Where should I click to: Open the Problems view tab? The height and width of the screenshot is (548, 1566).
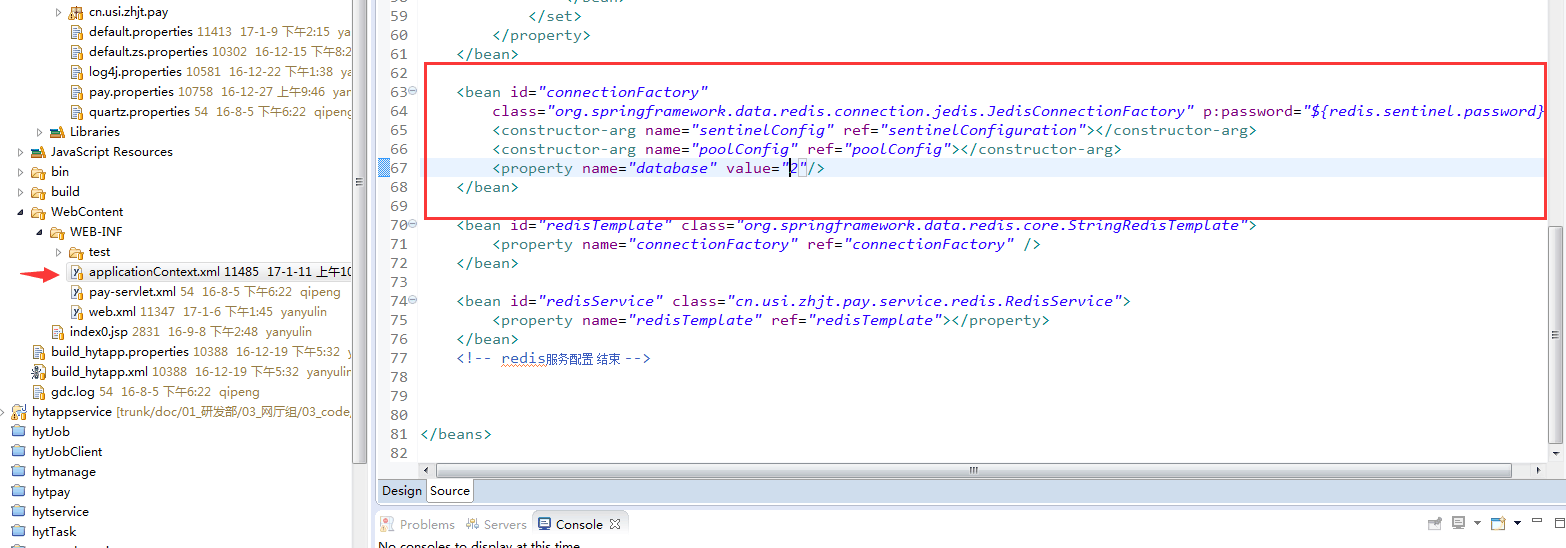418,524
